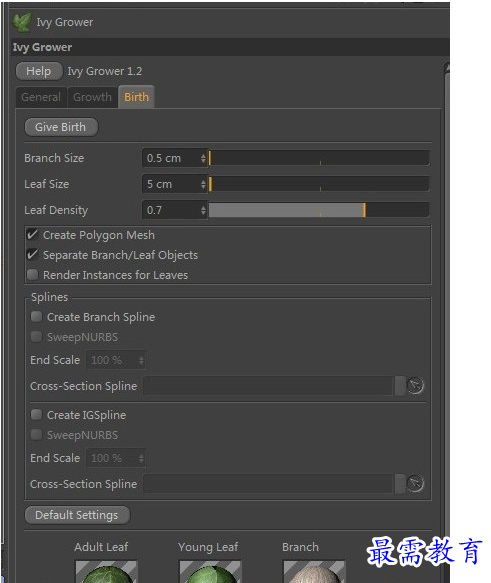Uncheck Create Polygon Mesh
This screenshot has width=491, height=583.
pyautogui.click(x=33, y=235)
